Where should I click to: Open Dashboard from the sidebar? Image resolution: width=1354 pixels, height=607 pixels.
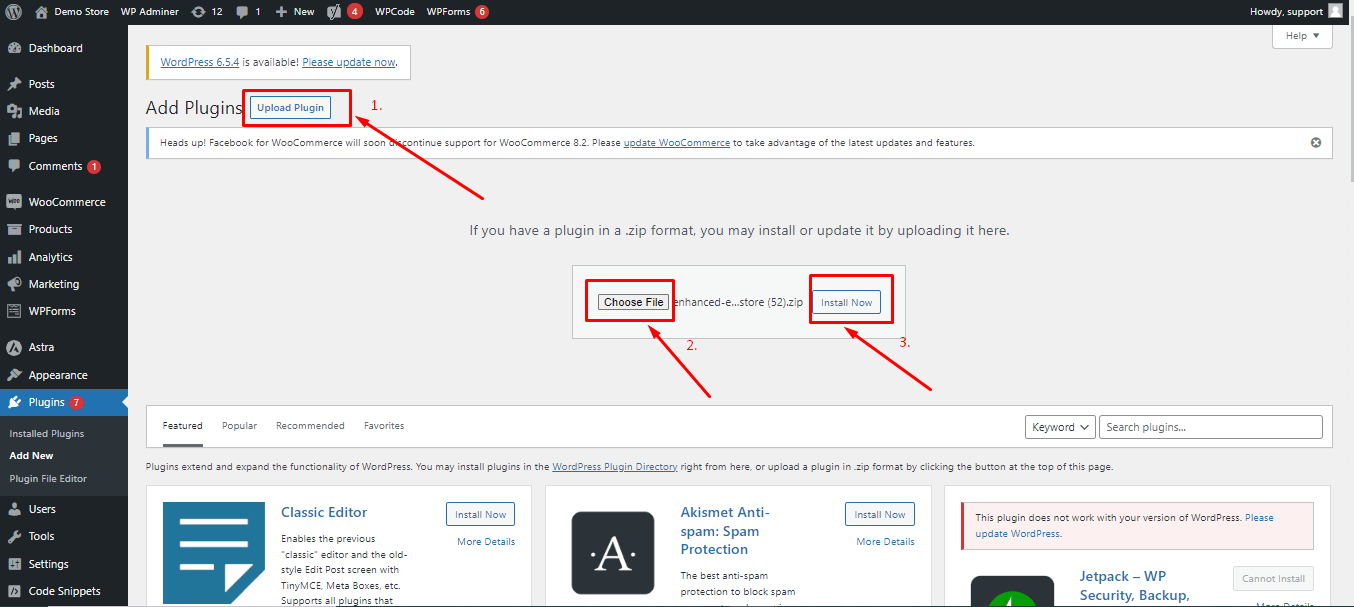tap(56, 48)
